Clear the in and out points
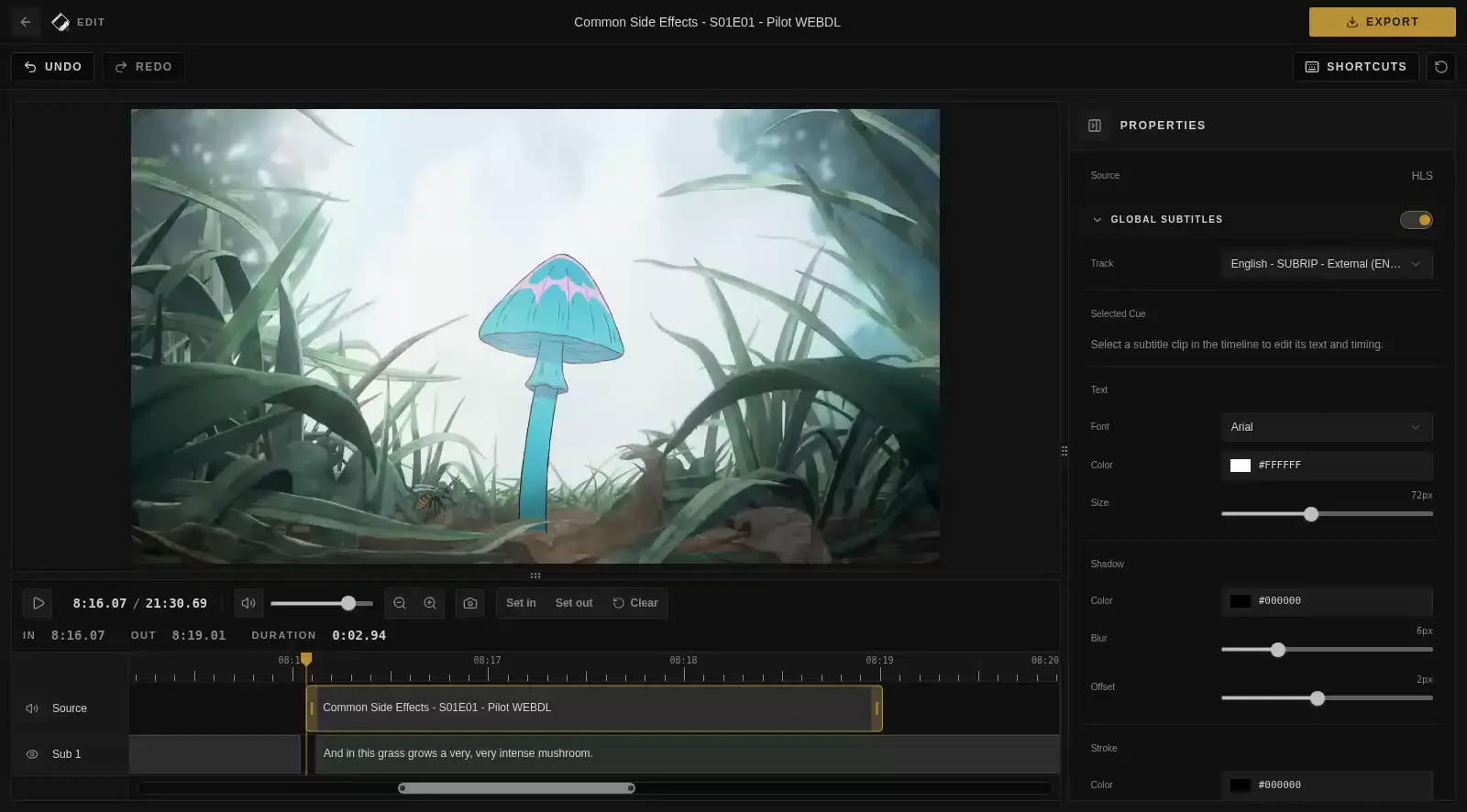This screenshot has width=1467, height=812. tap(635, 603)
